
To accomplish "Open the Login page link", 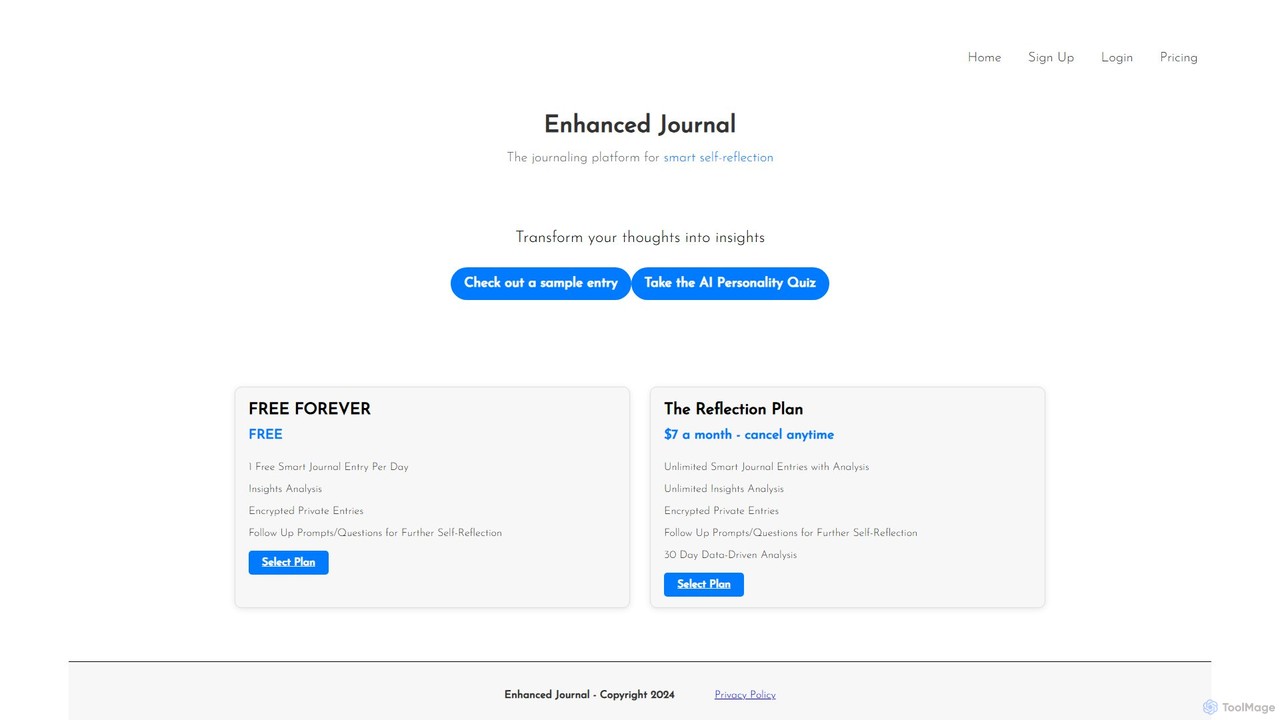I will point(1117,57).
